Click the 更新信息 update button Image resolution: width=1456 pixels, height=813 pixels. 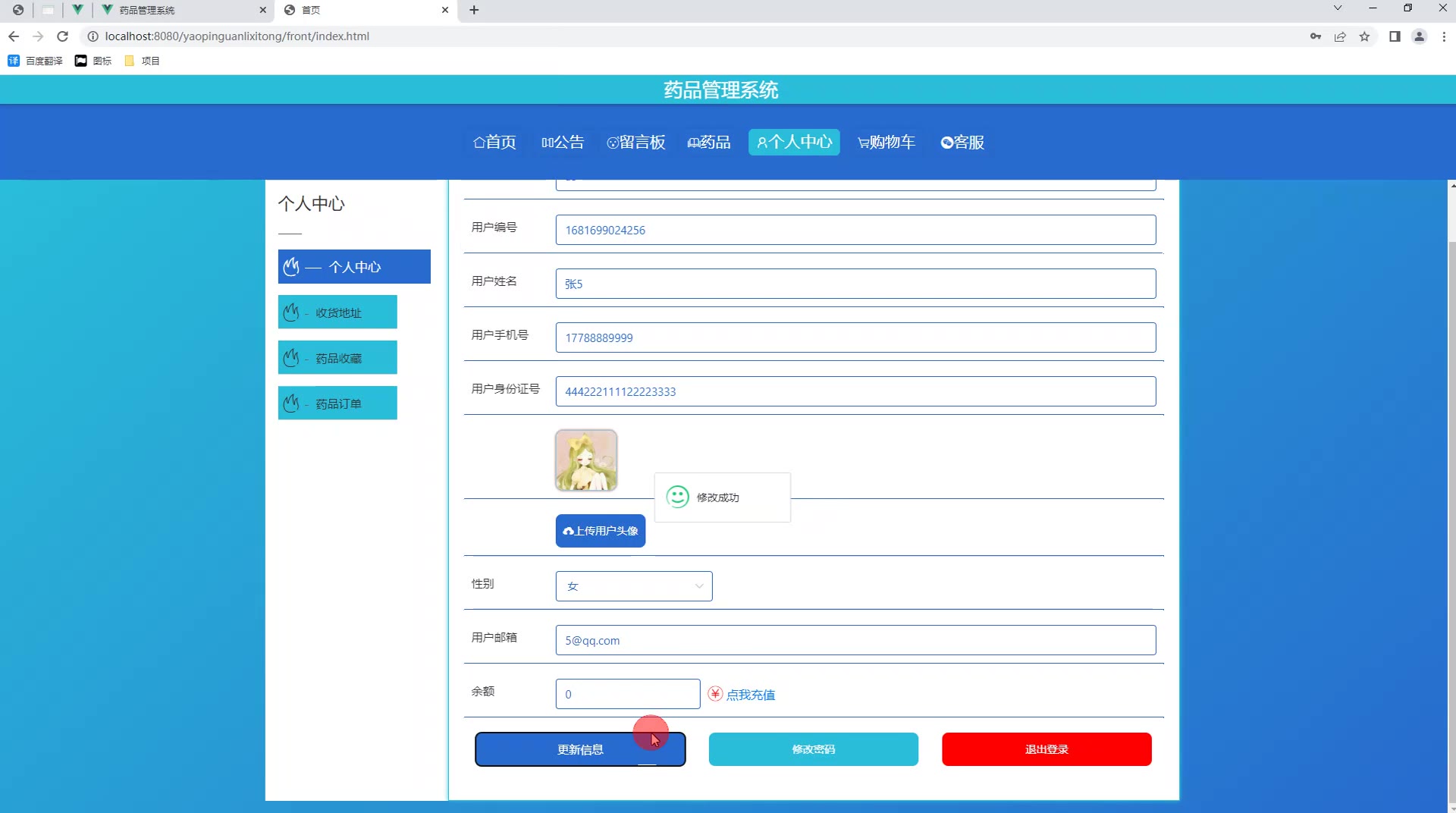[580, 749]
